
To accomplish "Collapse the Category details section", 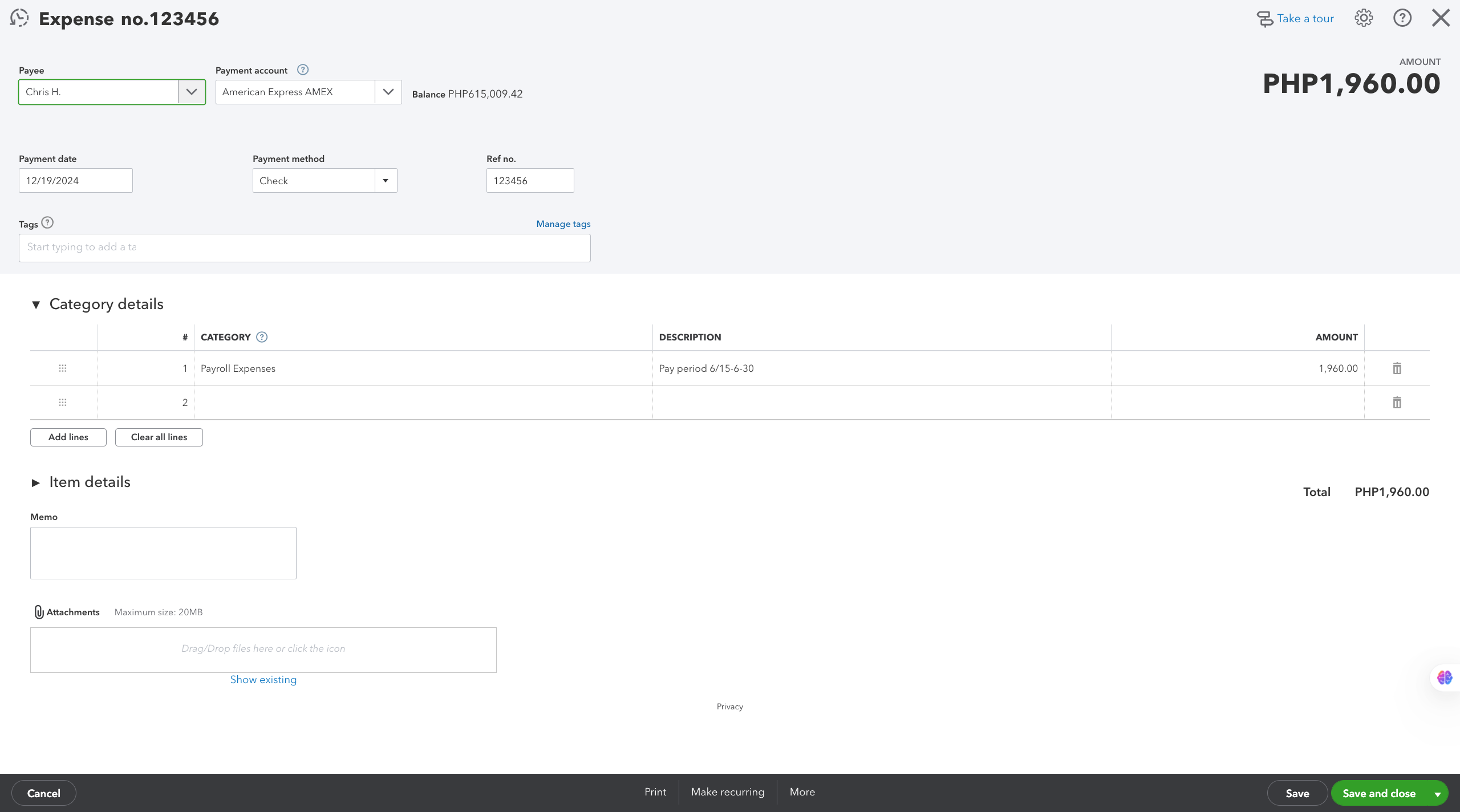I will pos(36,304).
